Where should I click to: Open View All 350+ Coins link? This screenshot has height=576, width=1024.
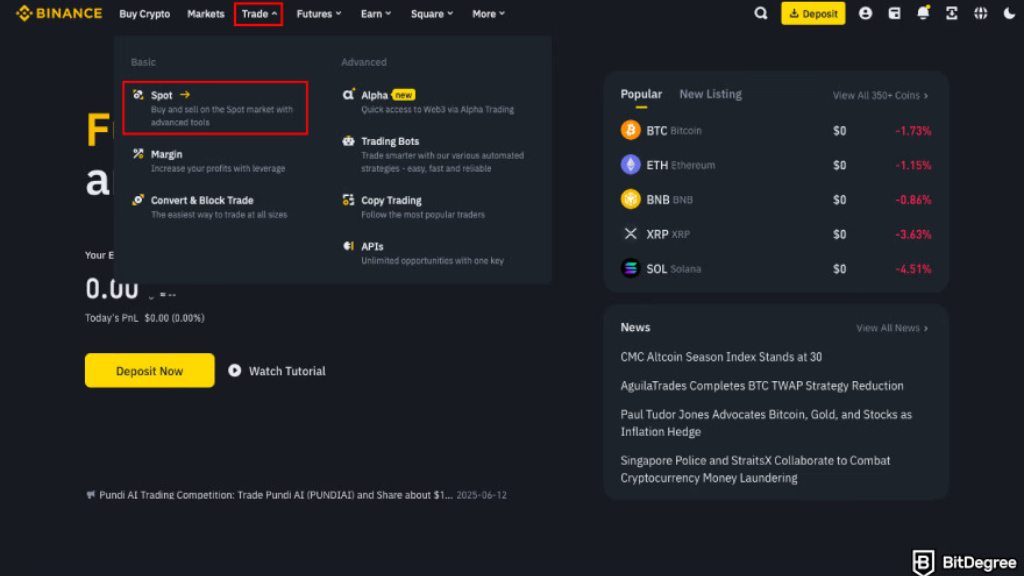click(880, 95)
